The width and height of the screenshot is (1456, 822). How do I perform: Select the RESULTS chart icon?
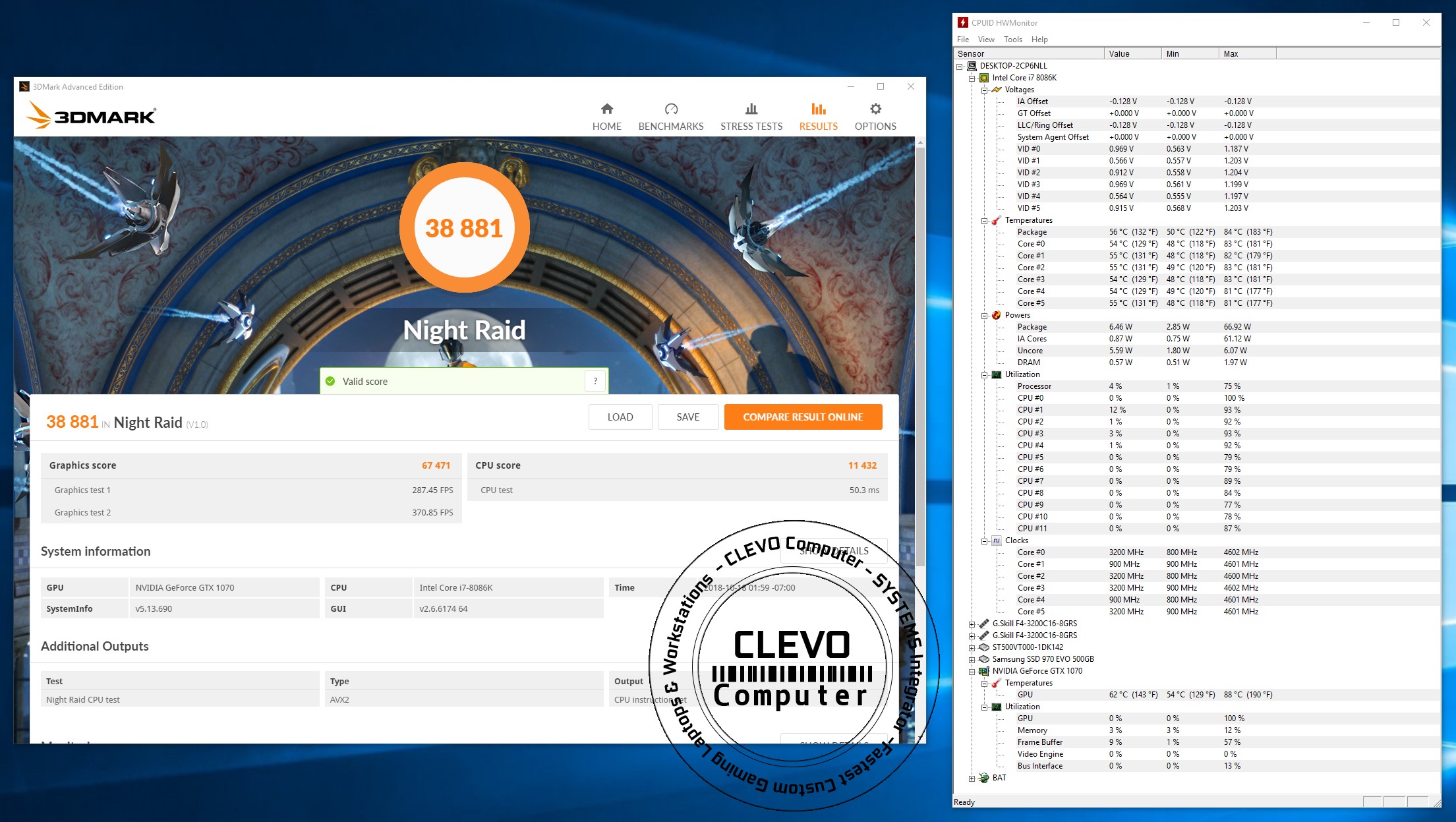818,109
